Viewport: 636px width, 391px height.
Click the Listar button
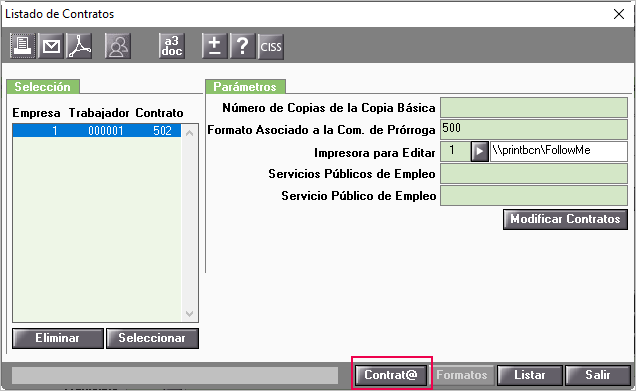pyautogui.click(x=530, y=375)
